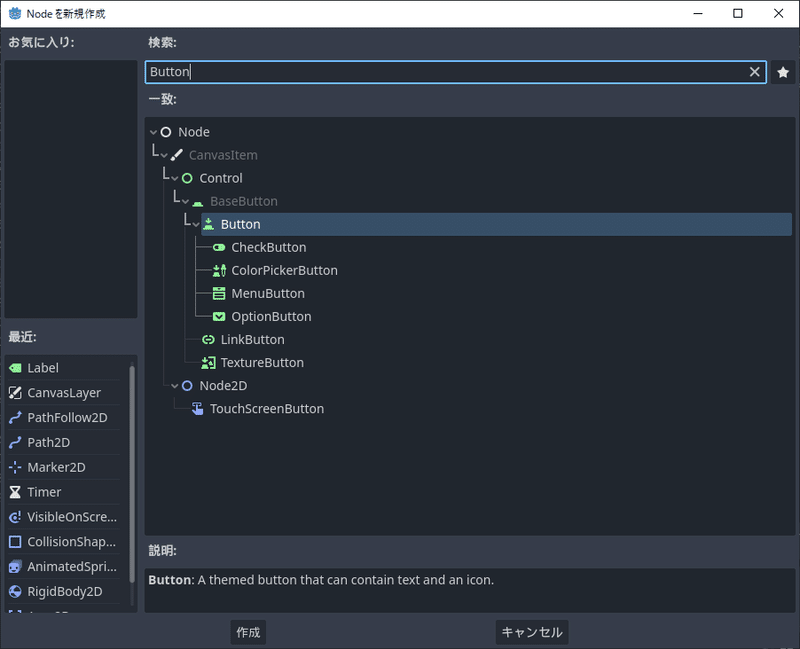Select the TextureButton node type
This screenshot has width=800, height=649.
point(262,363)
